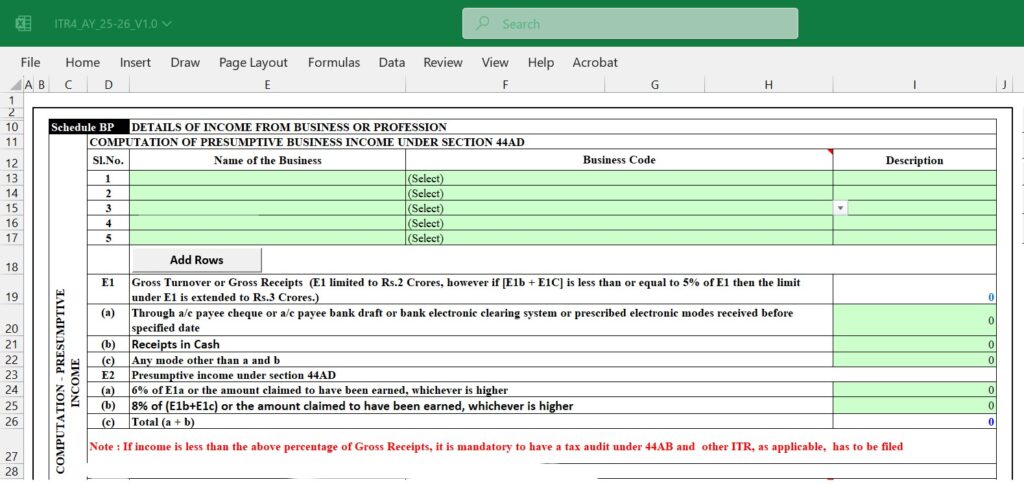This screenshot has height=484, width=1024.
Task: Open the File menu
Action: click(30, 62)
